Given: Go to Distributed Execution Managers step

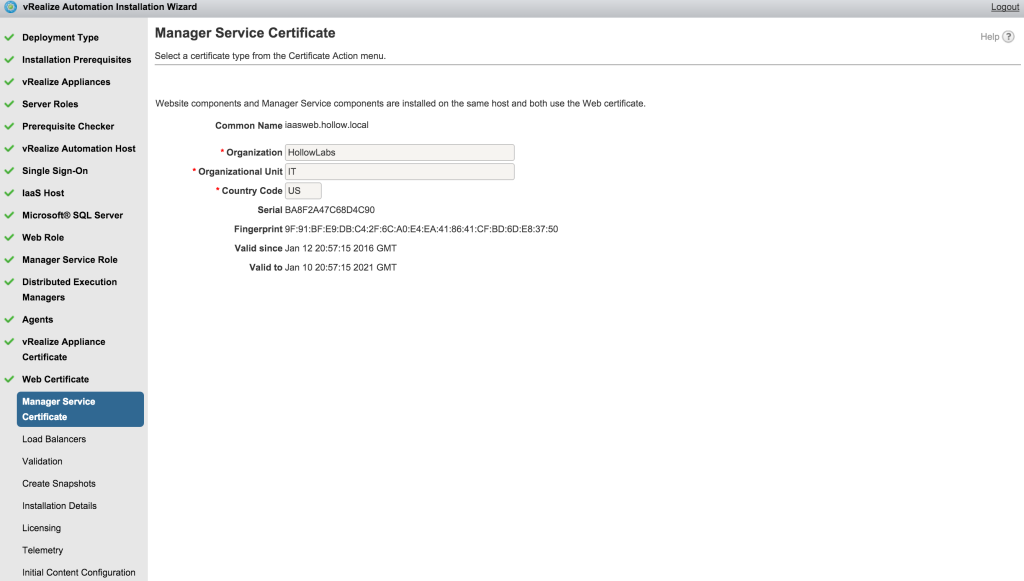Looking at the screenshot, I should pyautogui.click(x=69, y=290).
